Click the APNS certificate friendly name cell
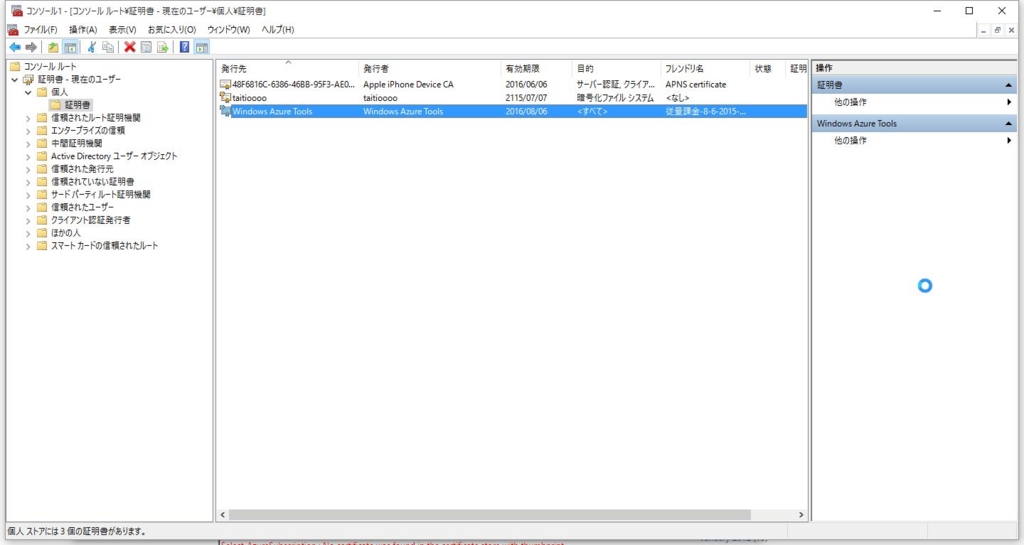 pos(696,84)
